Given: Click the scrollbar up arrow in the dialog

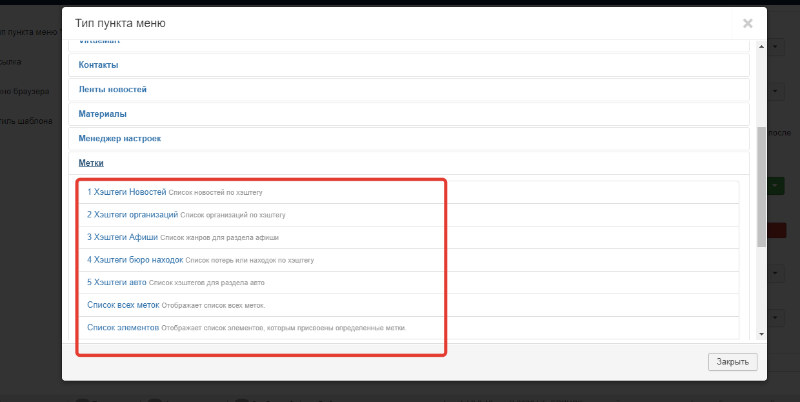Looking at the screenshot, I should tap(761, 45).
